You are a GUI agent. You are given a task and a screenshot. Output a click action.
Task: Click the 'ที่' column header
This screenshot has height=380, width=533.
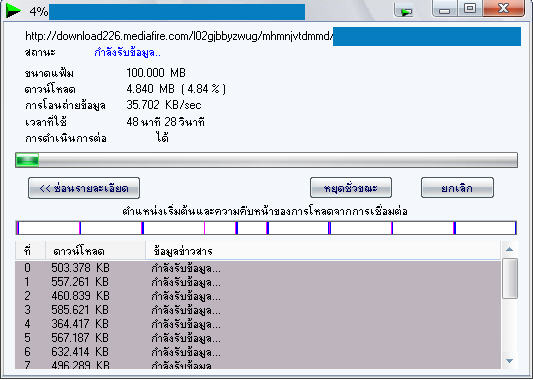coord(31,251)
